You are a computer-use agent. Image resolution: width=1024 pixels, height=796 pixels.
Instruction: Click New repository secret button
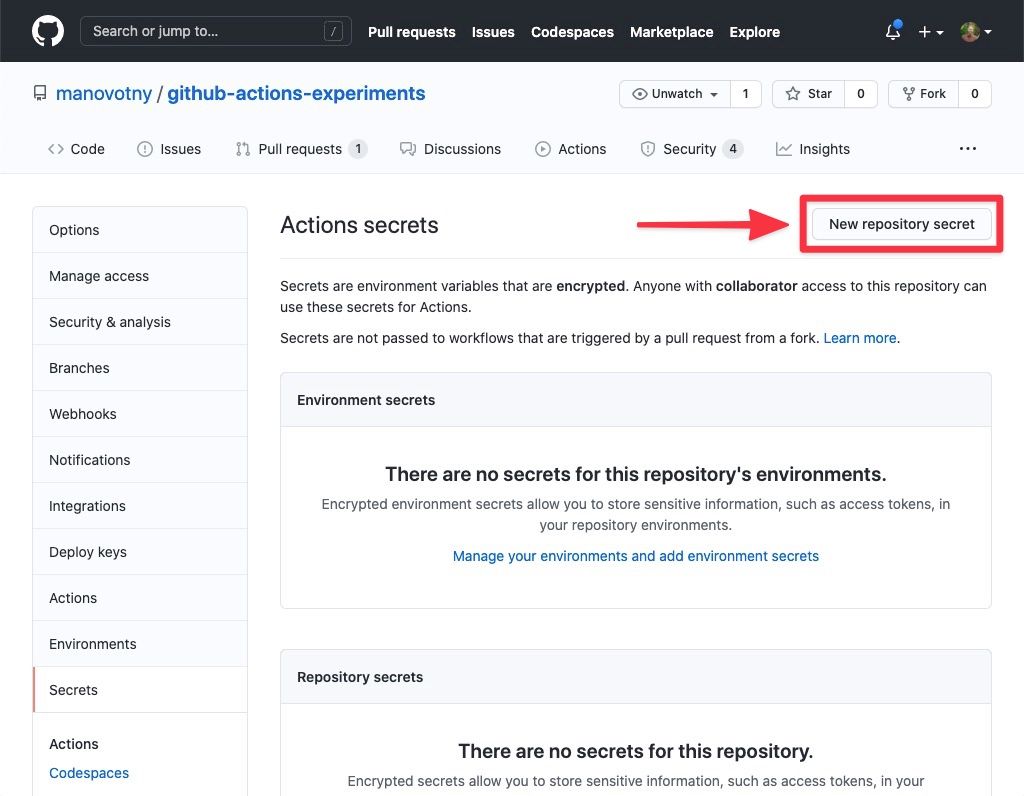(901, 224)
